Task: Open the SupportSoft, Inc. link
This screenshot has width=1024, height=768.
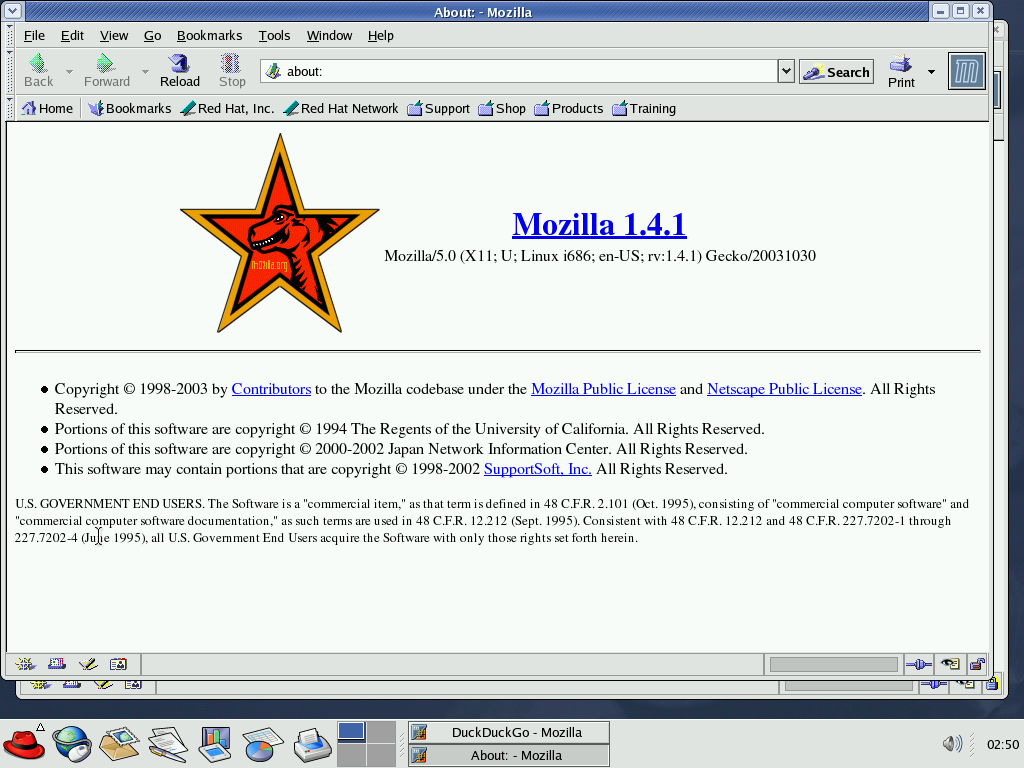Action: tap(537, 470)
